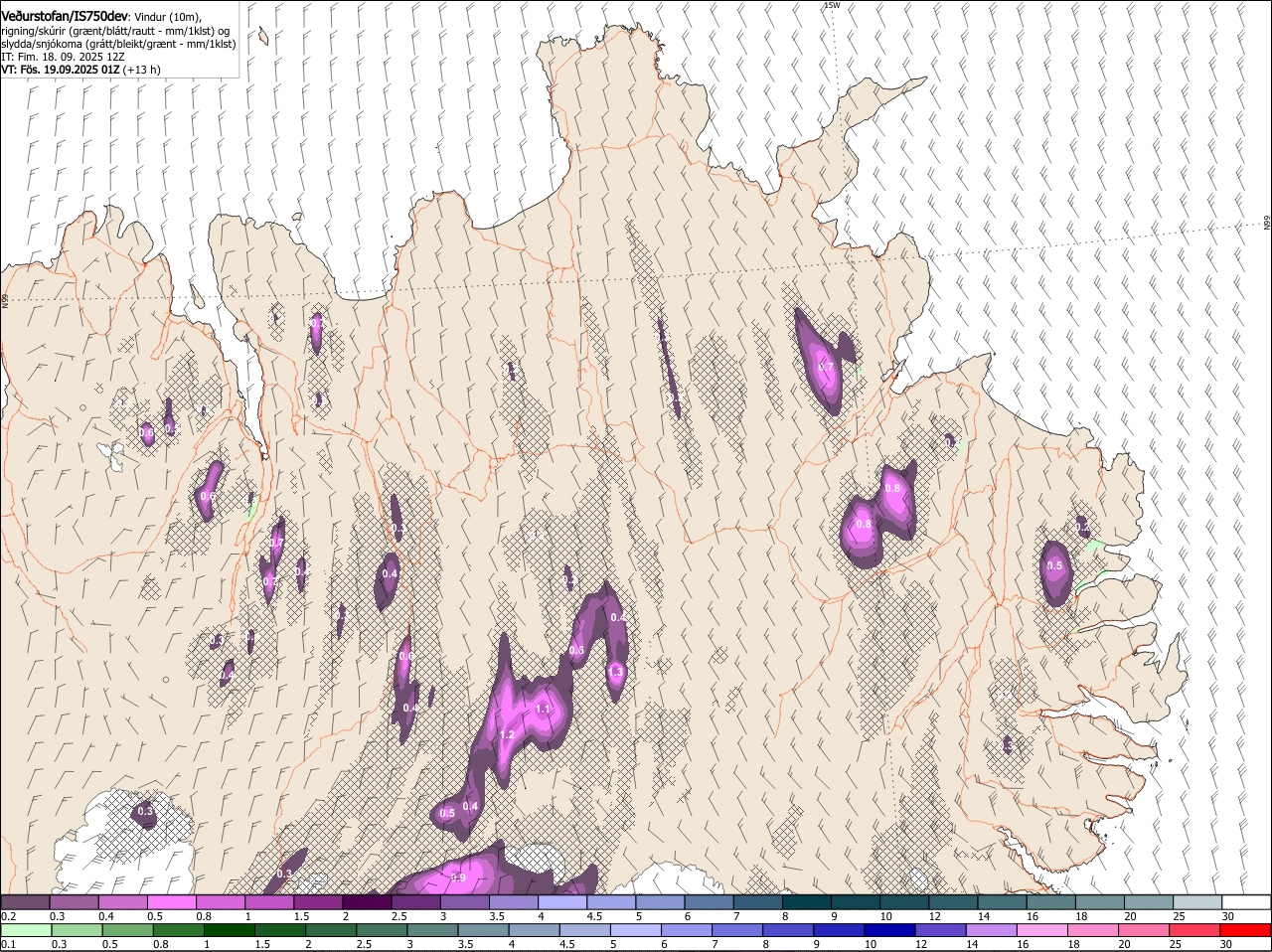Viewport: 1272px width, 952px height.
Task: Click the 1.1 precipitation value on the map
Action: [543, 710]
